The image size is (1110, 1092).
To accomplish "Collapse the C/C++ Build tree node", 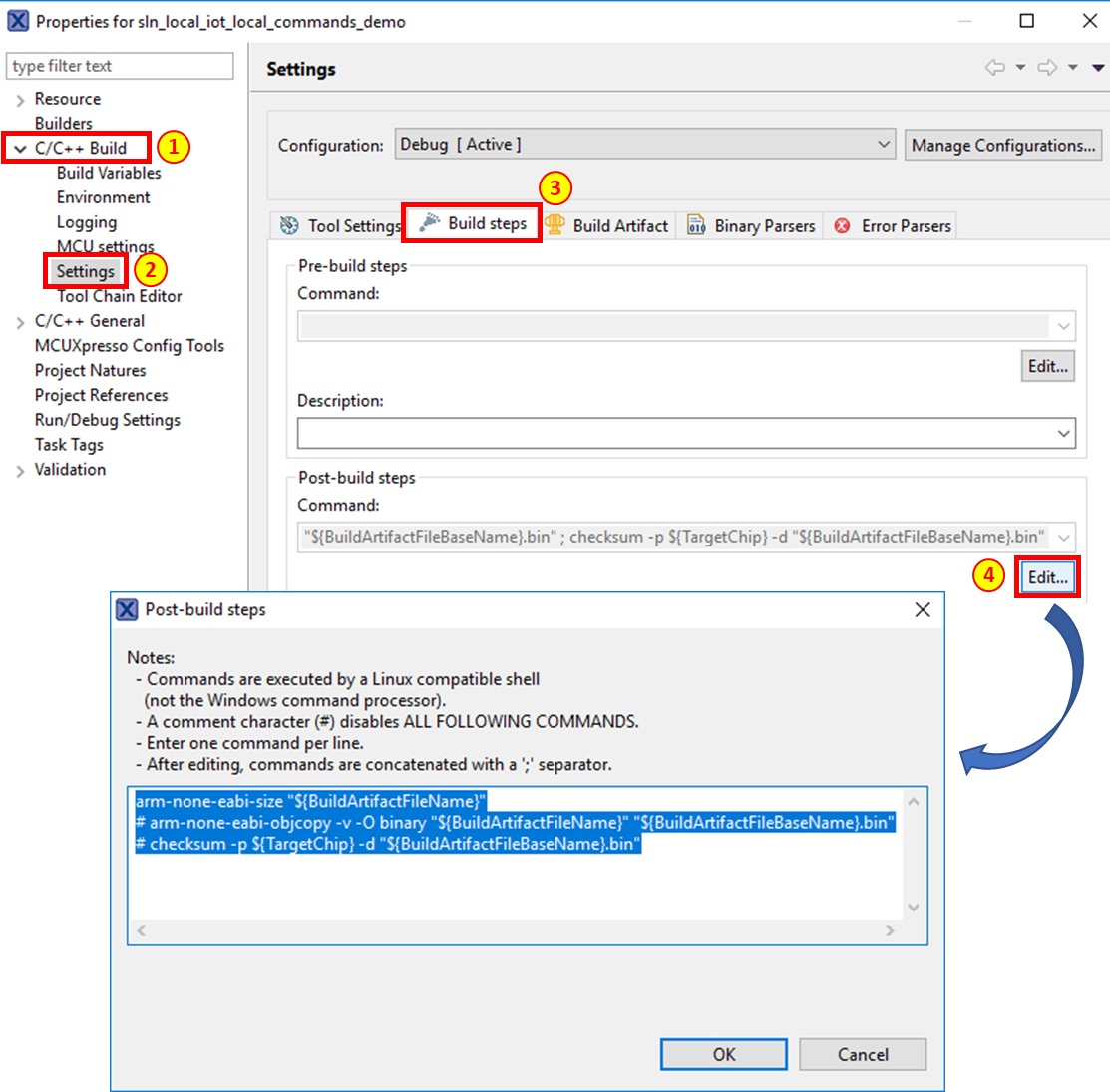I will [x=21, y=149].
